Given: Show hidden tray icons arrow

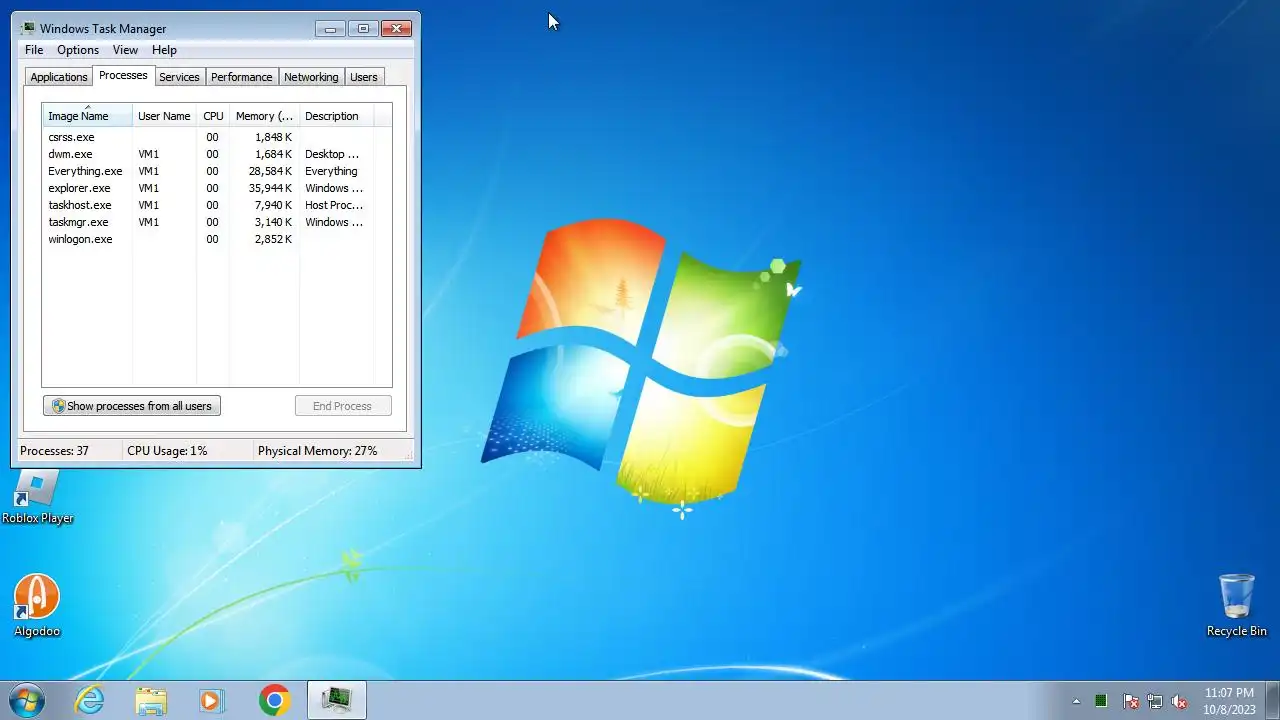Looking at the screenshot, I should (1076, 701).
